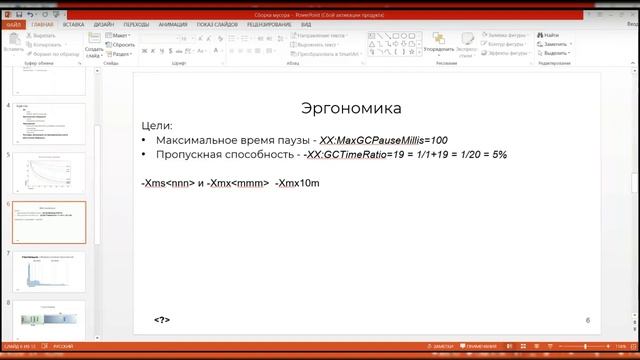Toggle Bold (Ж) formatting
640x360 pixels.
click(x=144, y=51)
